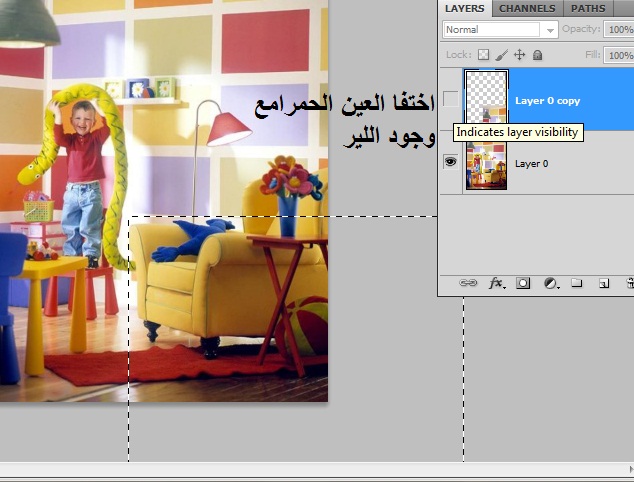This screenshot has width=634, height=482.
Task: Lock image pixels with brush icon
Action: click(x=502, y=56)
